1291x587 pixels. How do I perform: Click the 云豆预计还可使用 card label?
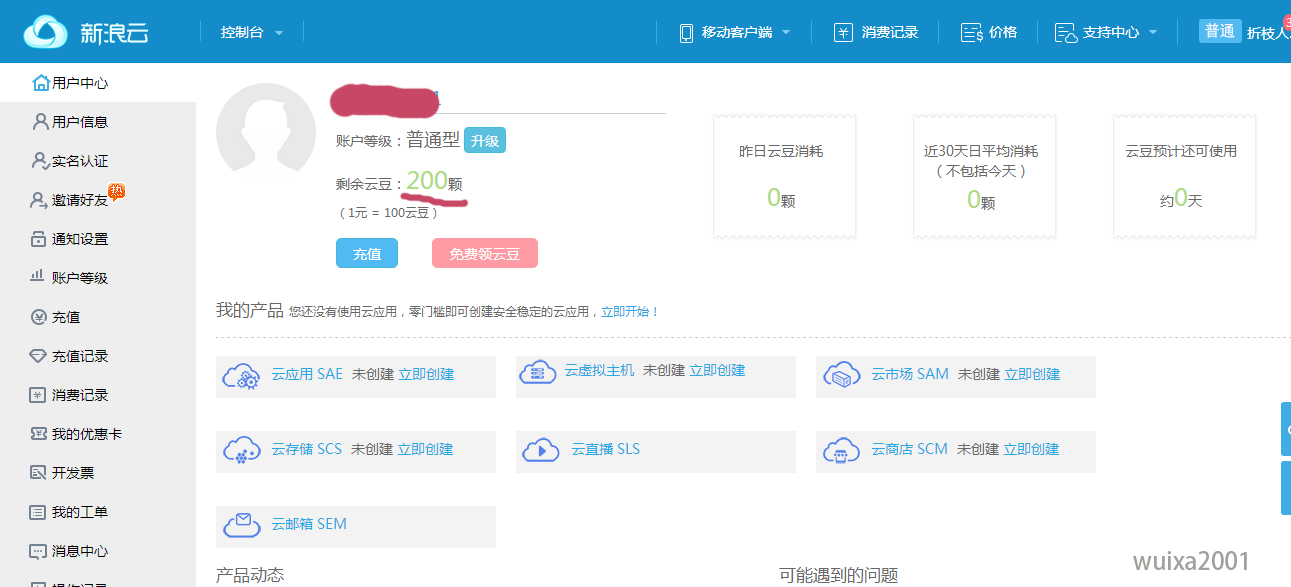1181,152
